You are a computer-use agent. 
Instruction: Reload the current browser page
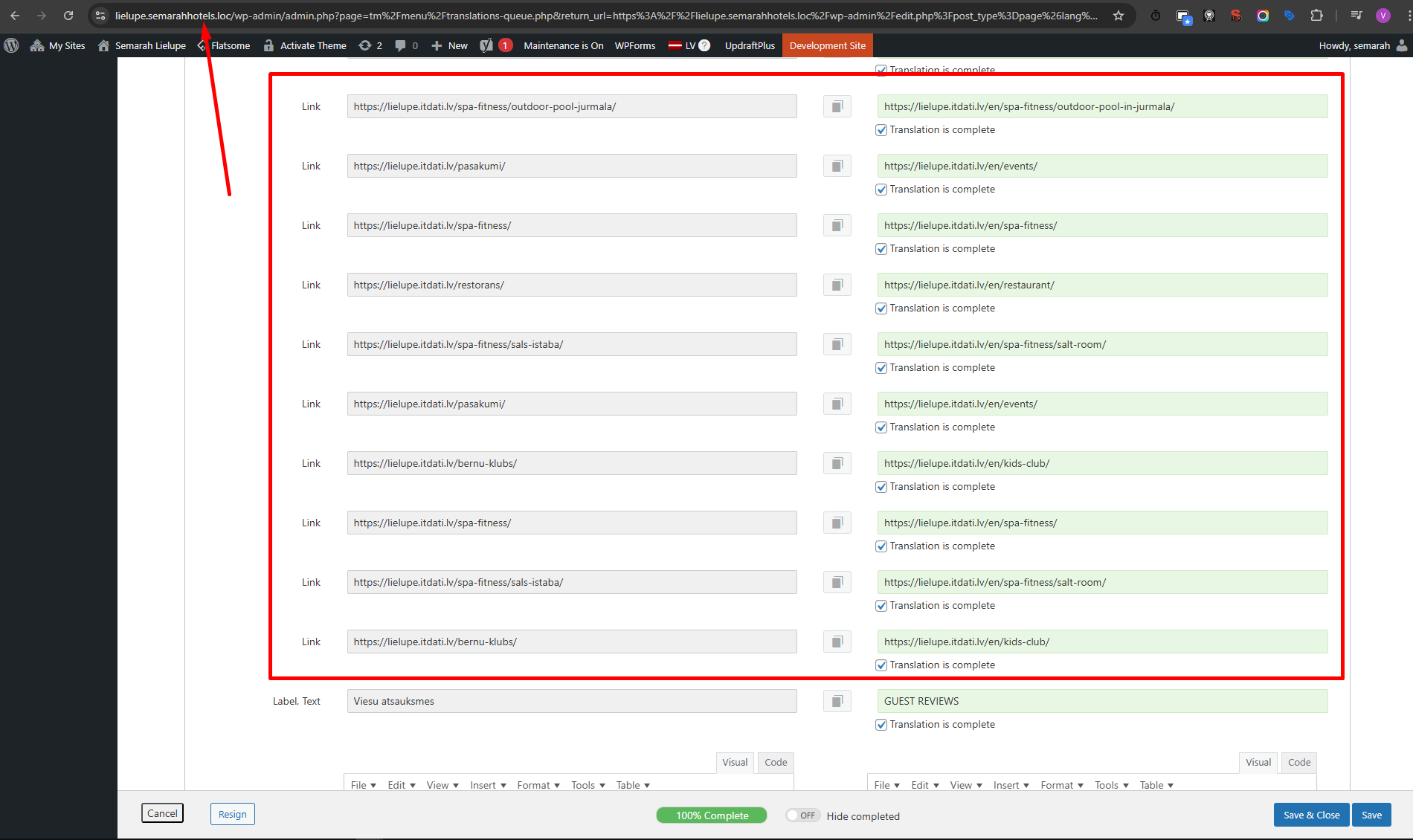[68, 16]
